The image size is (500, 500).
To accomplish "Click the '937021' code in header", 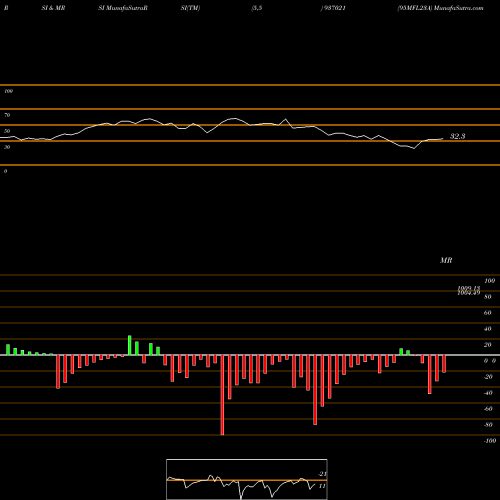I will (x=334, y=8).
